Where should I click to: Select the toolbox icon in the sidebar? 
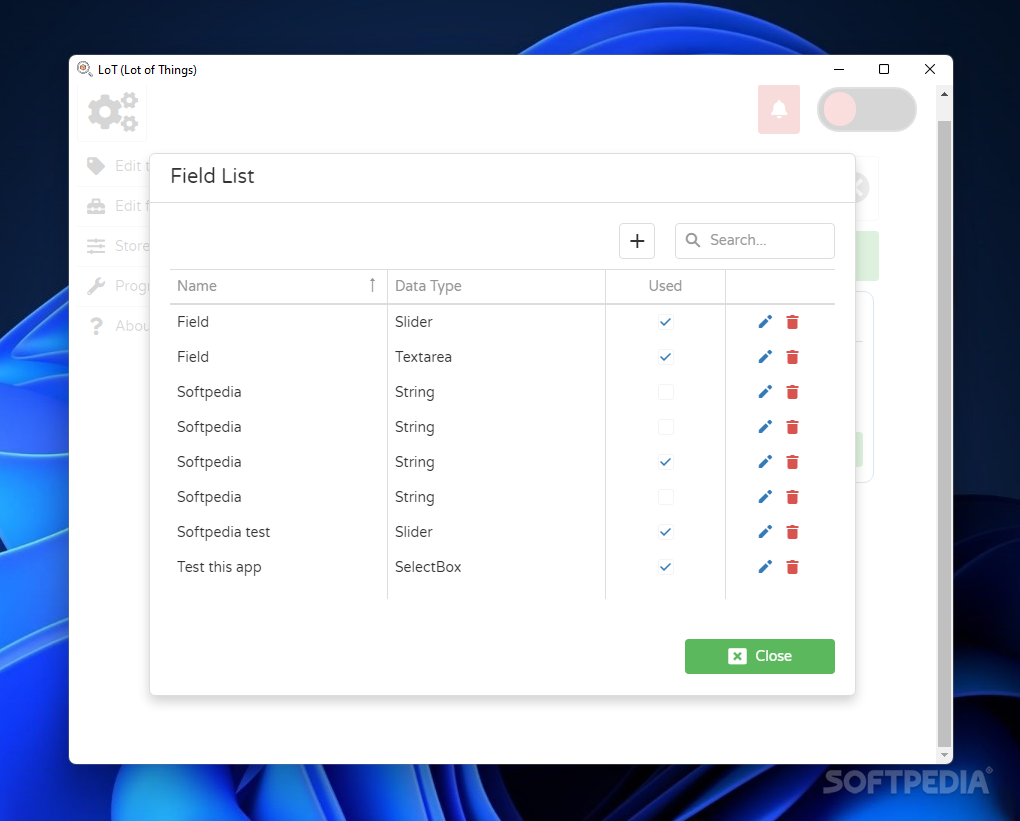(x=96, y=206)
